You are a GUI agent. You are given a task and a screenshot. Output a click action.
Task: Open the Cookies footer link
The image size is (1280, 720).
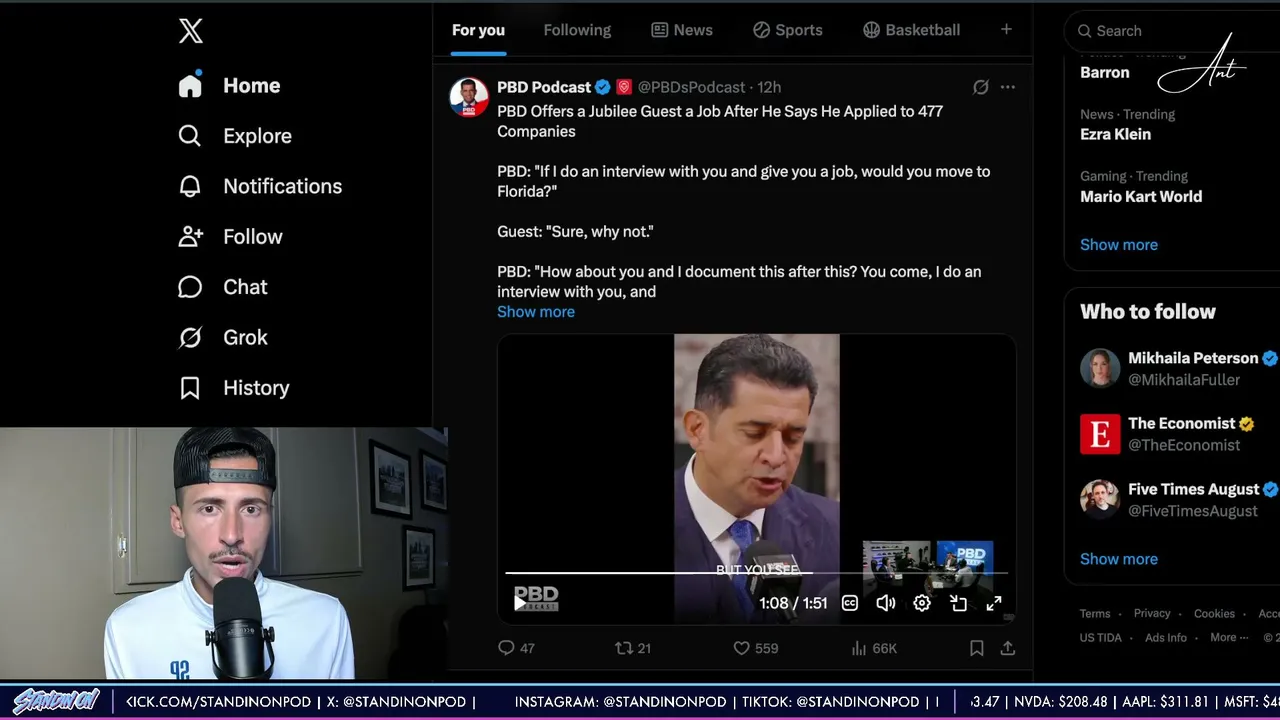(x=1214, y=614)
